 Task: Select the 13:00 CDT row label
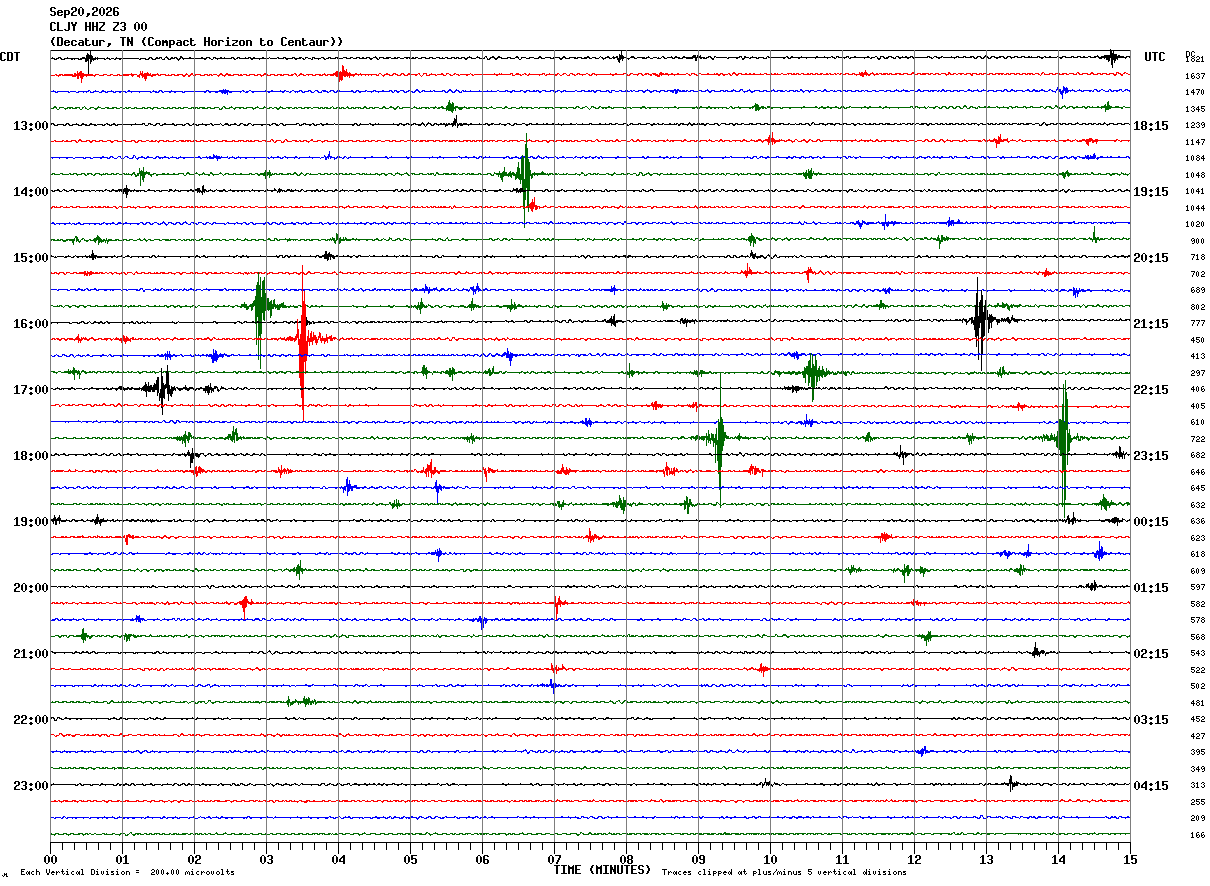pos(30,126)
